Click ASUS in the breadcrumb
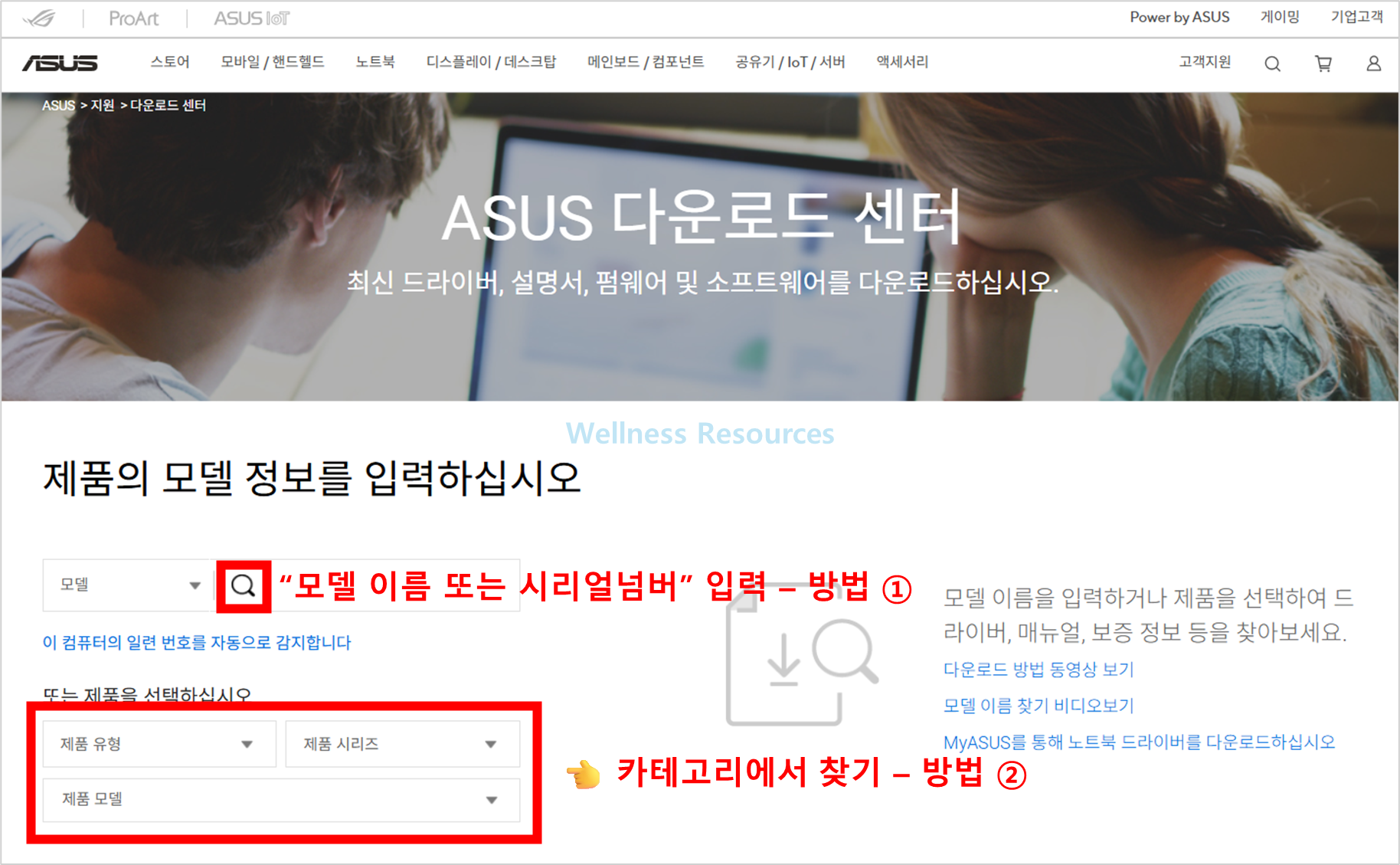This screenshot has width=1400, height=865. pos(58,106)
